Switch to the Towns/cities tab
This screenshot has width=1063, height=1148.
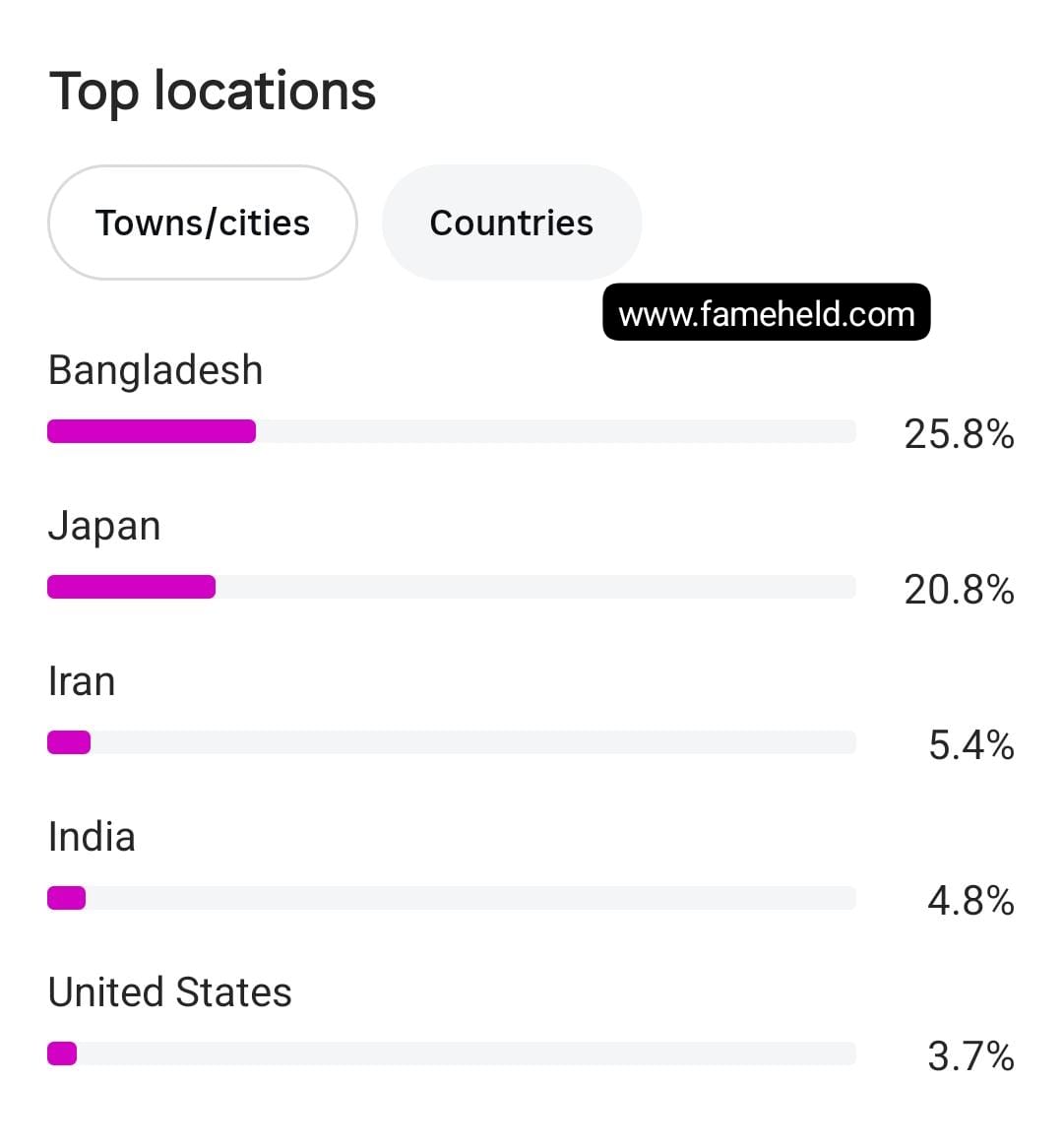(x=203, y=223)
